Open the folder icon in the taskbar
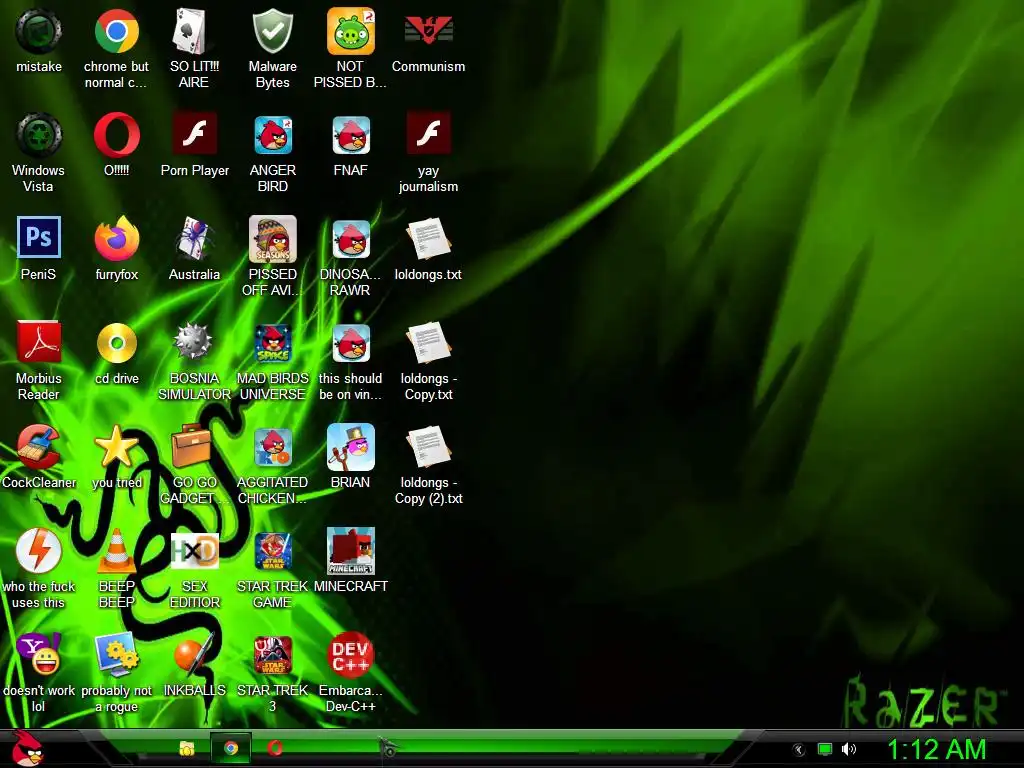 coord(187,748)
